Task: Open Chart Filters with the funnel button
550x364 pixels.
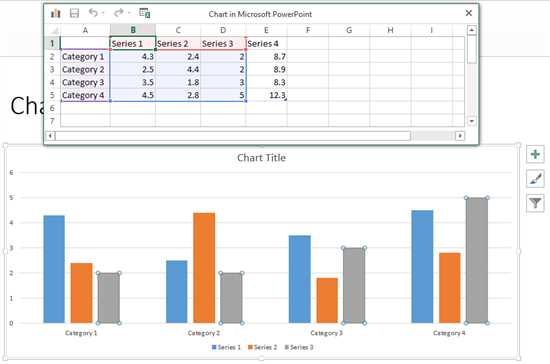Action: click(535, 203)
